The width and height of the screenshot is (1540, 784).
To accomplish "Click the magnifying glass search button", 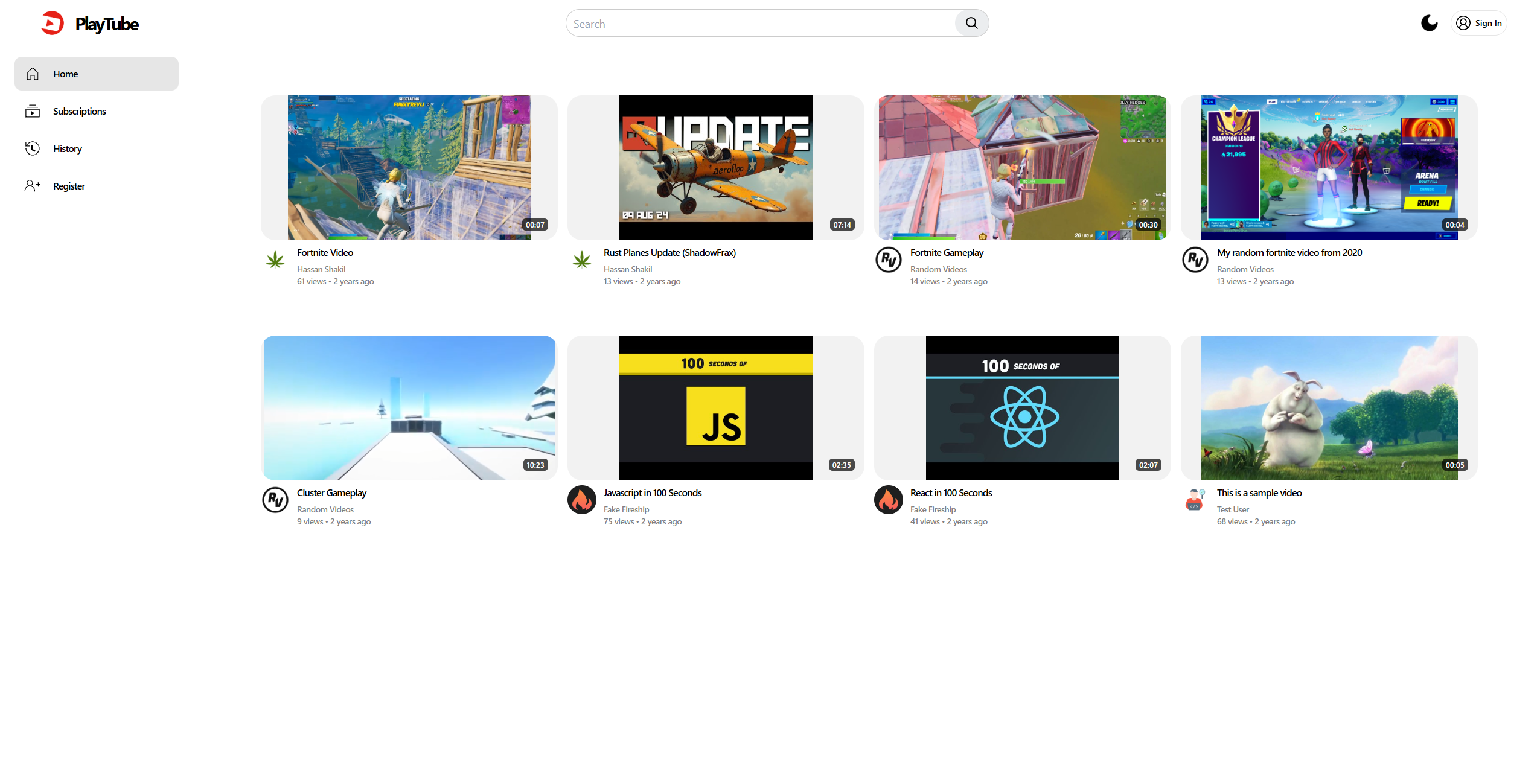I will (971, 23).
